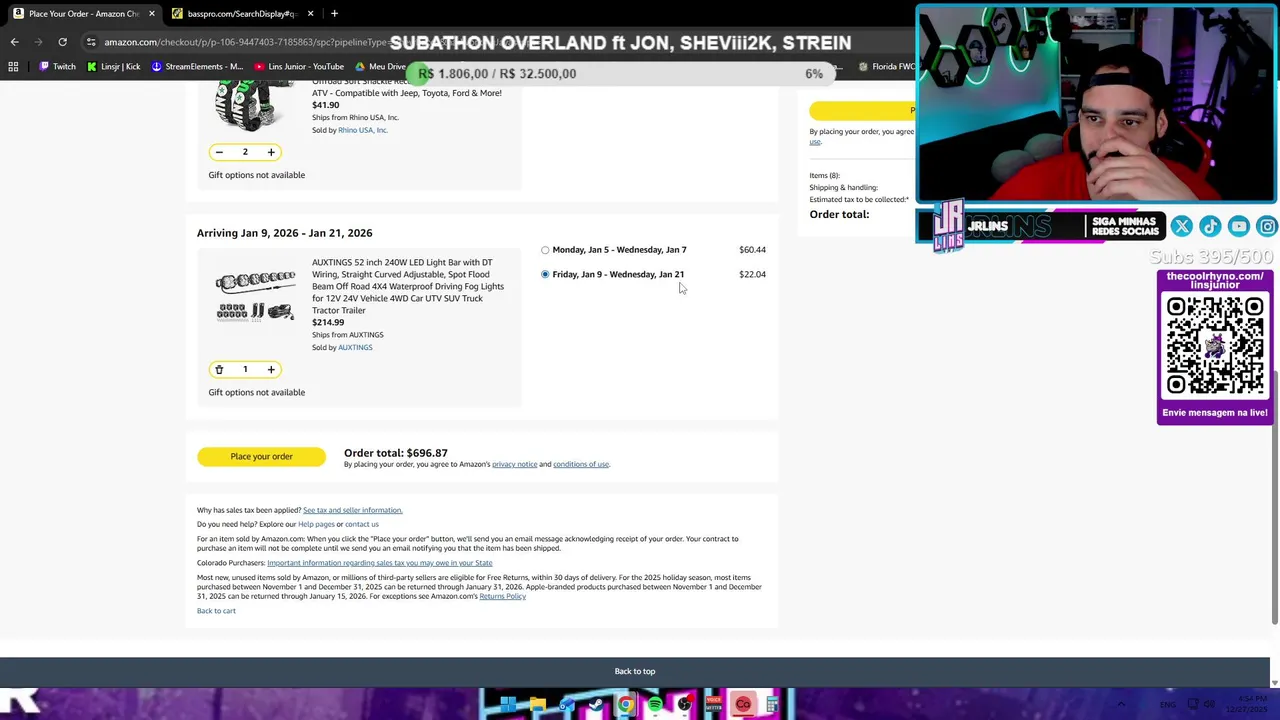
Task: Open the privacy notice link
Action: point(514,464)
